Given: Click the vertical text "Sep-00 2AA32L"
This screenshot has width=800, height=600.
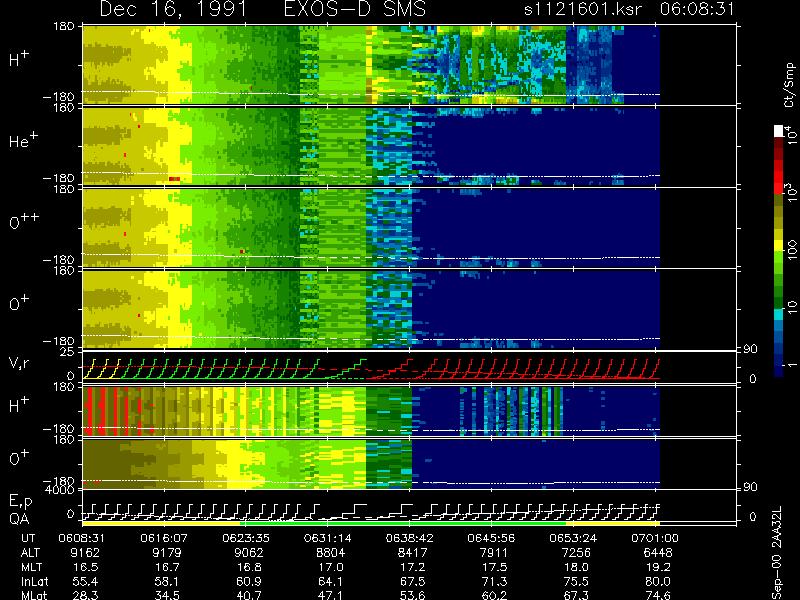Looking at the screenshot, I should point(777,552).
